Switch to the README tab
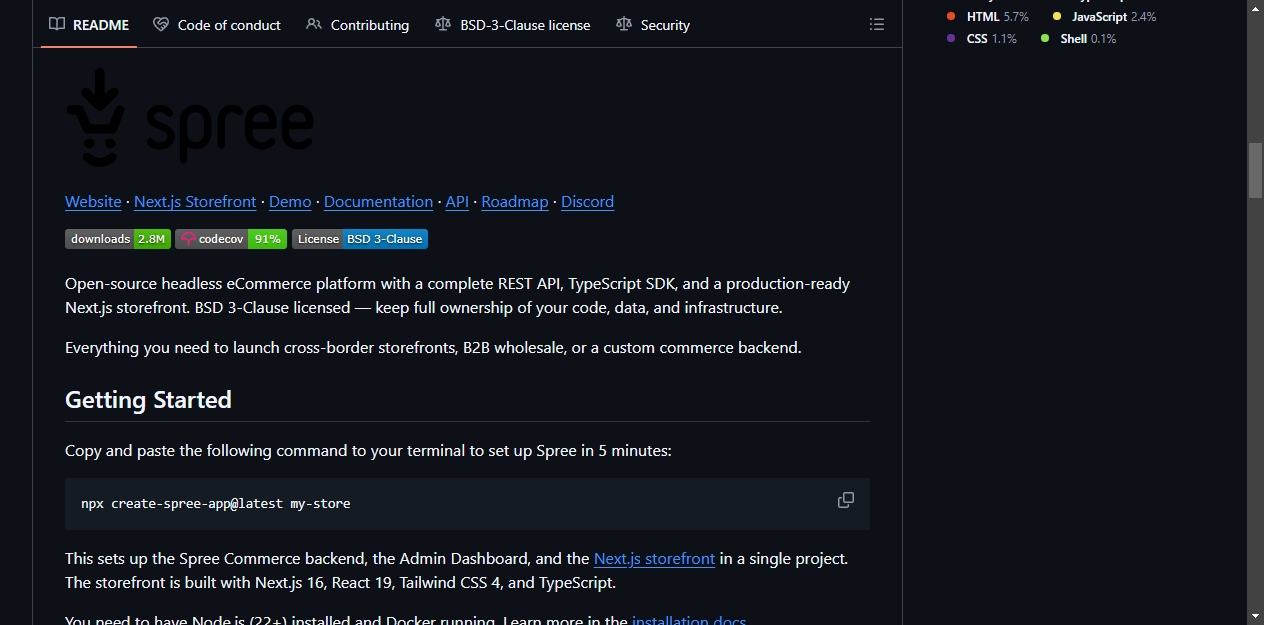Screen dimensions: 1264x625 pos(90,25)
